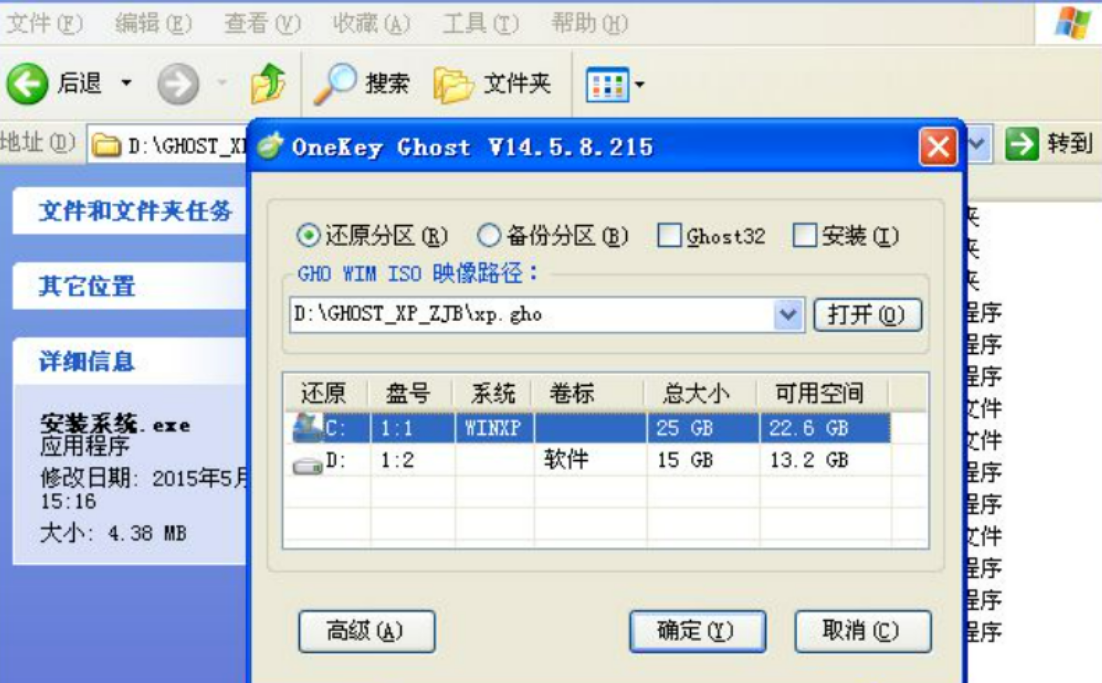
Task: Click the 大小: 4.38 MB text
Action: (113, 533)
